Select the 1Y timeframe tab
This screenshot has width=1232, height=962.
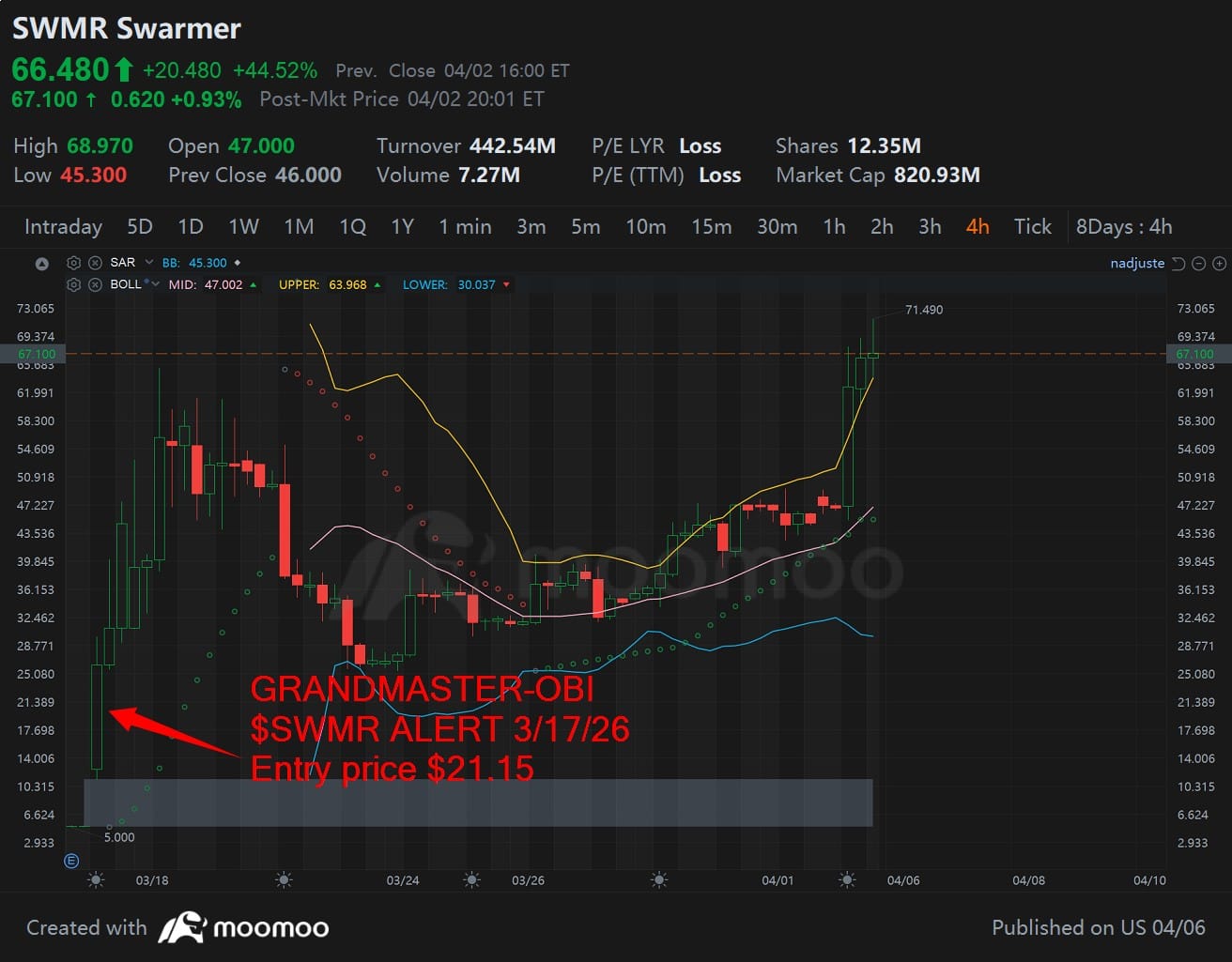pyautogui.click(x=402, y=227)
